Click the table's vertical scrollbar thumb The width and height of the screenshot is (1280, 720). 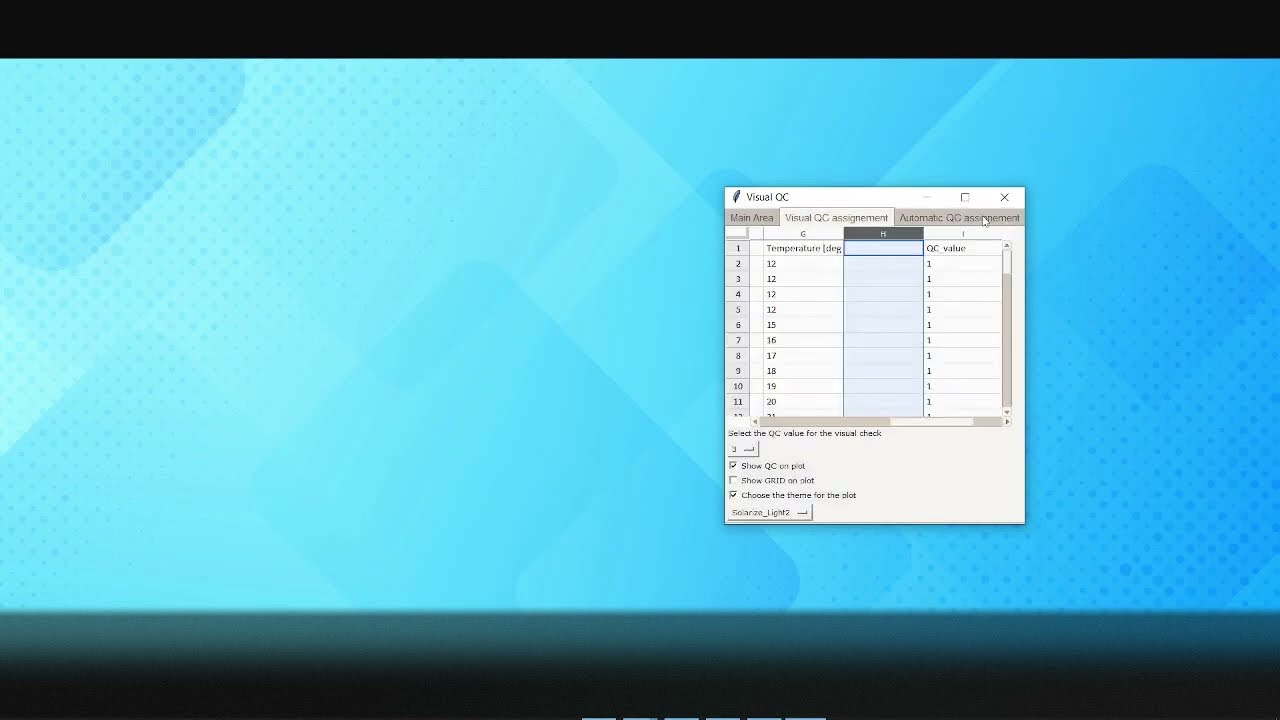[1006, 263]
